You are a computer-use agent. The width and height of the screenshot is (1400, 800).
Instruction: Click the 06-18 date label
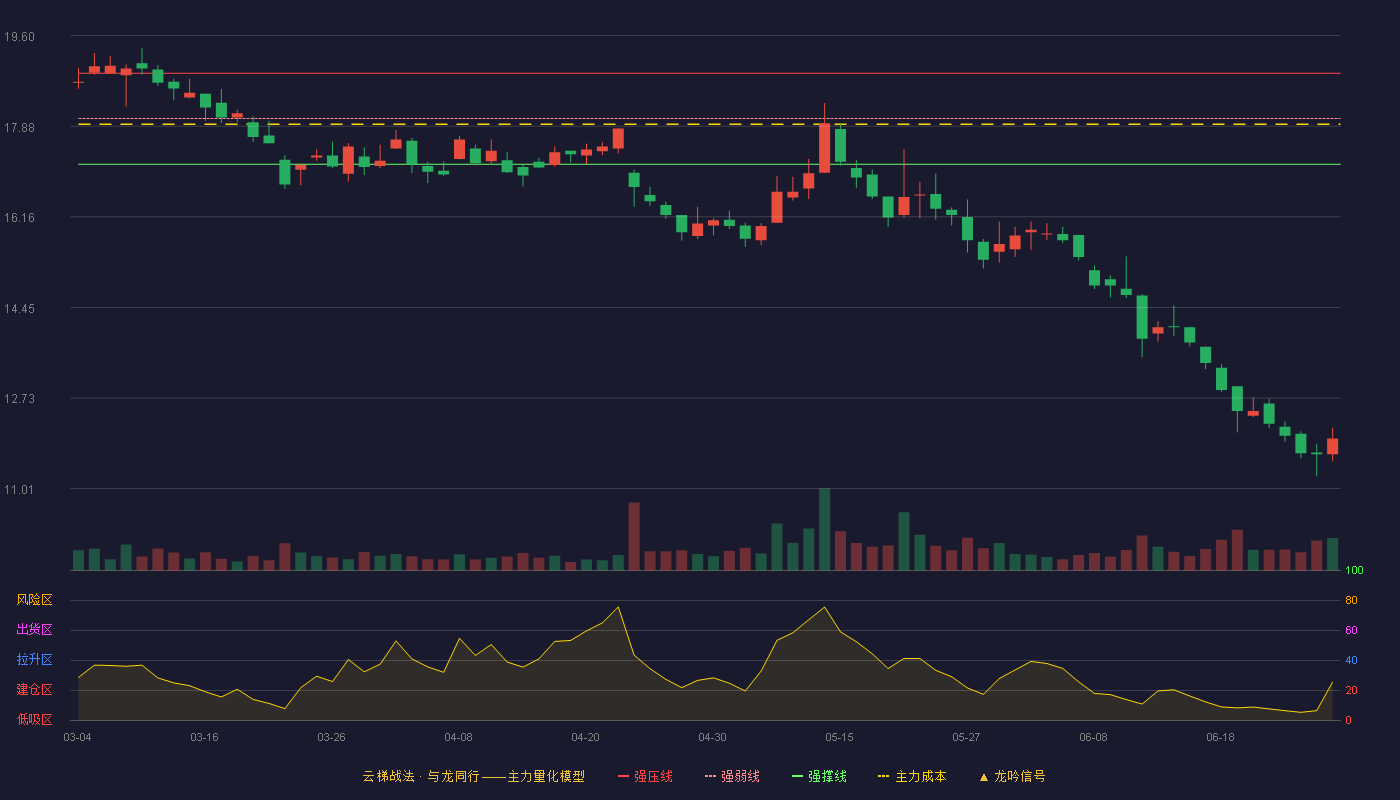(1220, 737)
